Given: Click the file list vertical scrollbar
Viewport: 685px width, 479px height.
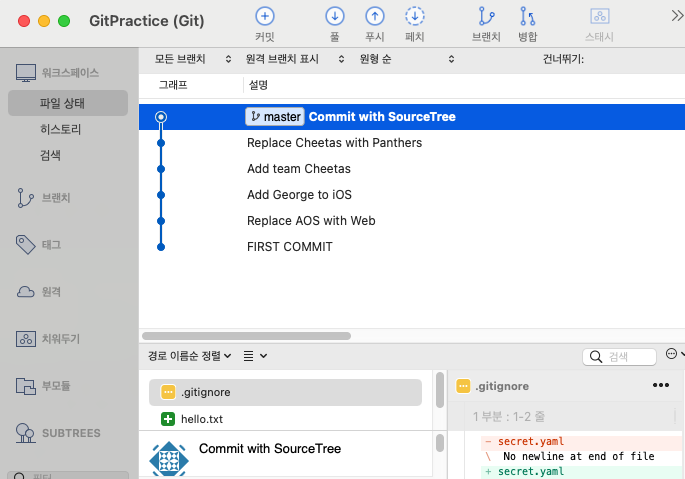Looking at the screenshot, I should 440,389.
